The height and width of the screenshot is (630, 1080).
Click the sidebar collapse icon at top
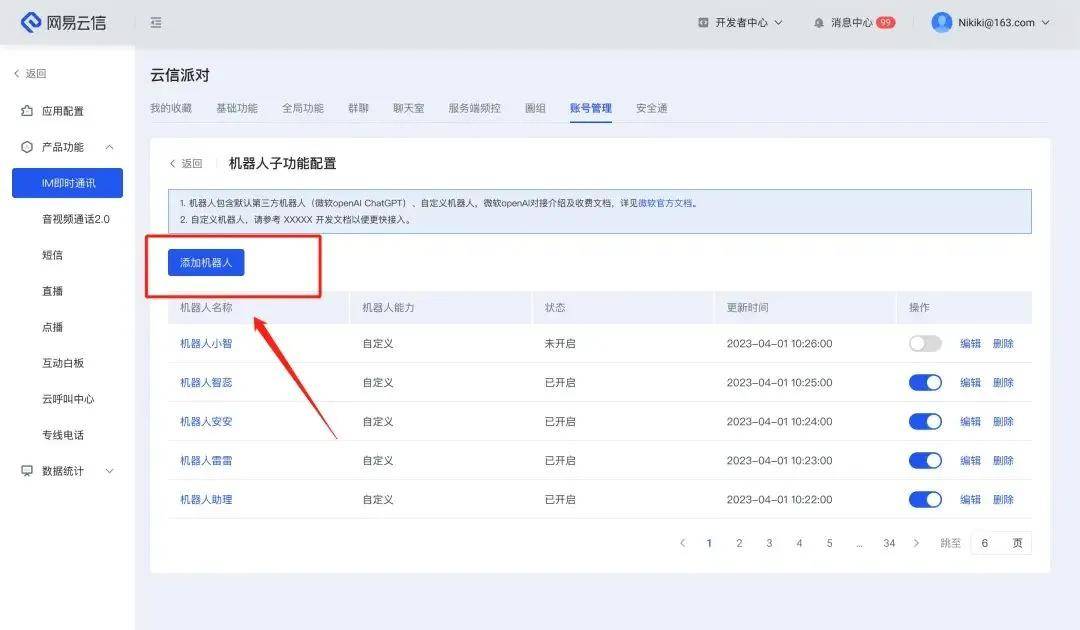coord(155,21)
